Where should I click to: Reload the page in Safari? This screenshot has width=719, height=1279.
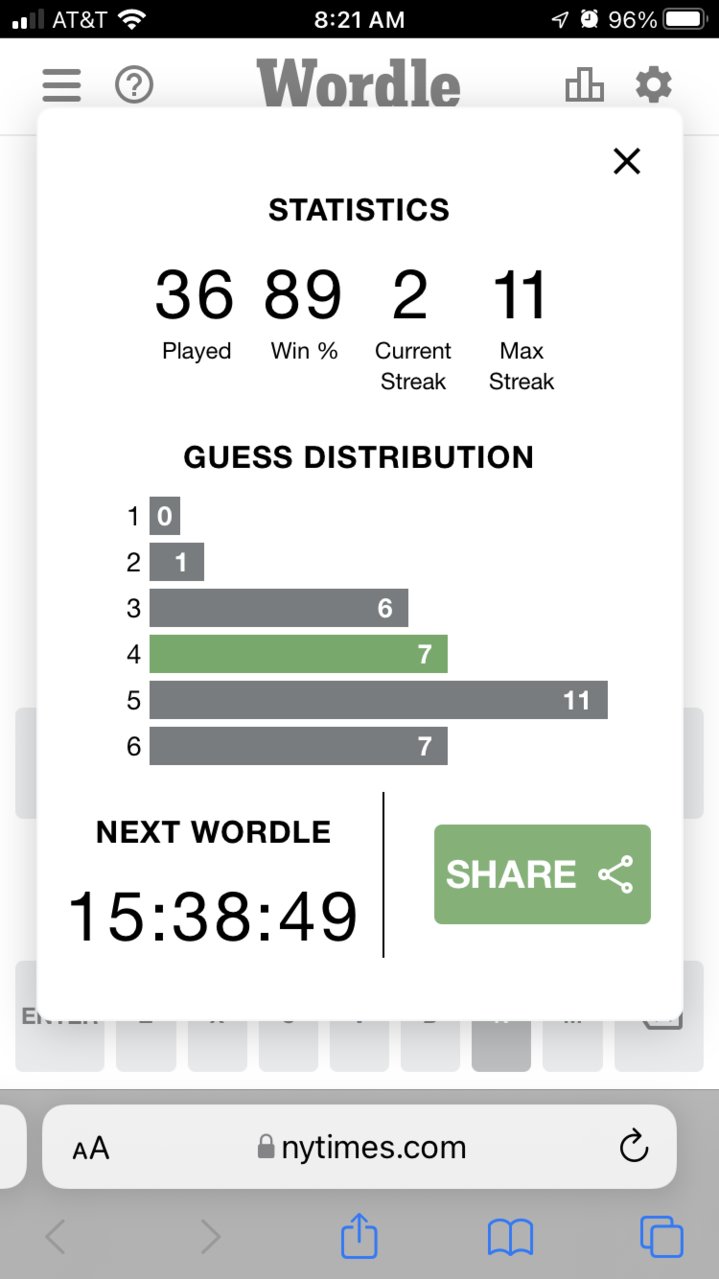tap(634, 1147)
